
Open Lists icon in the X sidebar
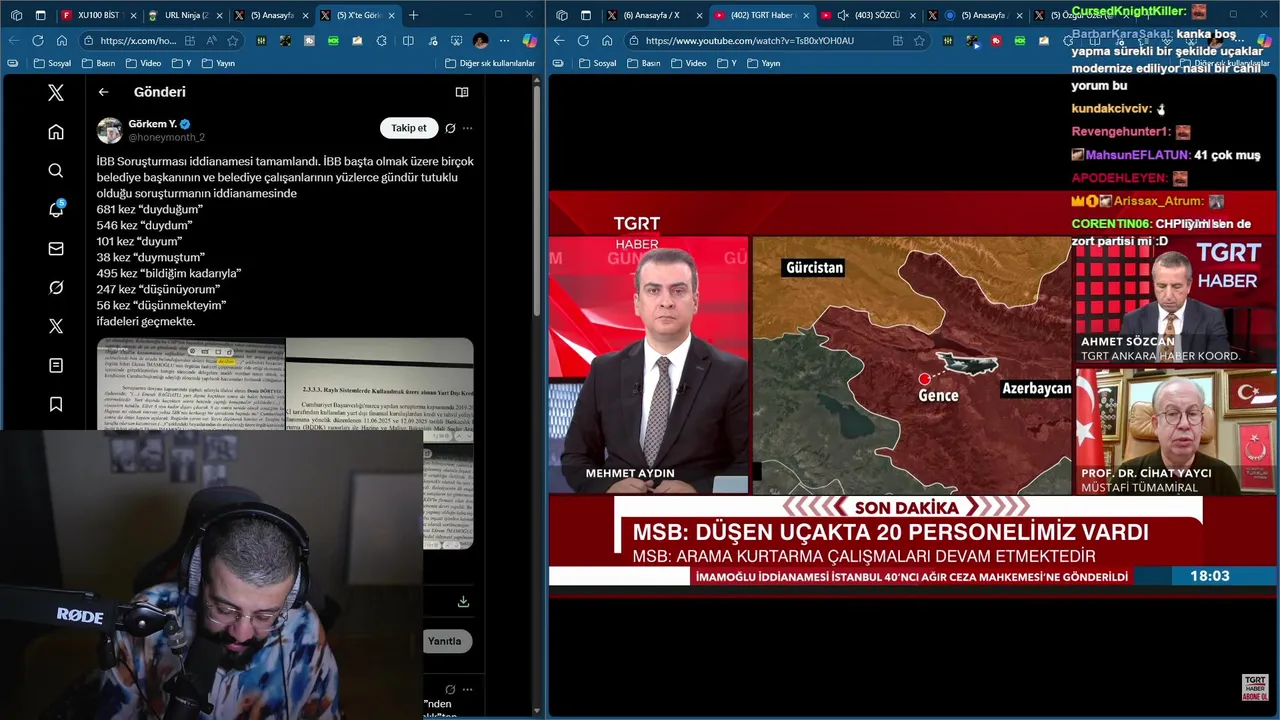56,365
